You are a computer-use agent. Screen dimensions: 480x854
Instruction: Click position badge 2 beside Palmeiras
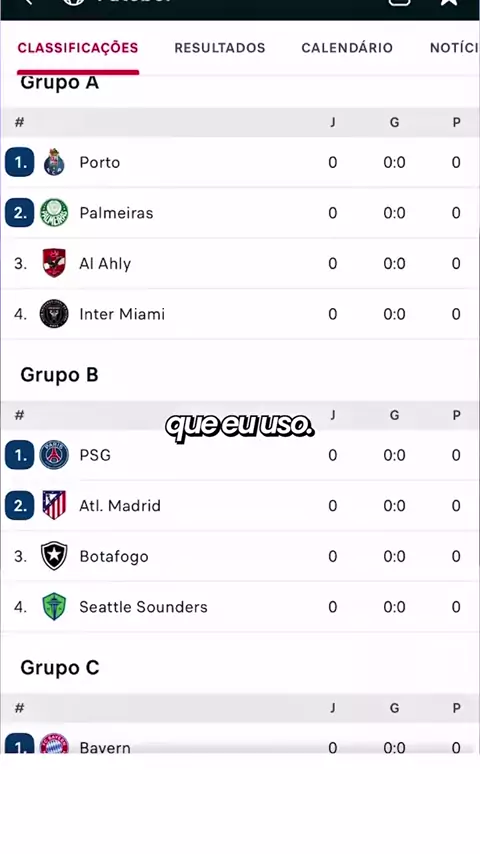[x=20, y=213]
